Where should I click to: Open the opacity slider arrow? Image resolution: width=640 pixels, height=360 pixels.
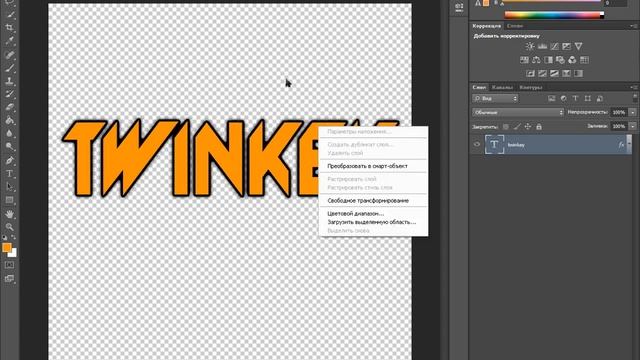click(633, 112)
